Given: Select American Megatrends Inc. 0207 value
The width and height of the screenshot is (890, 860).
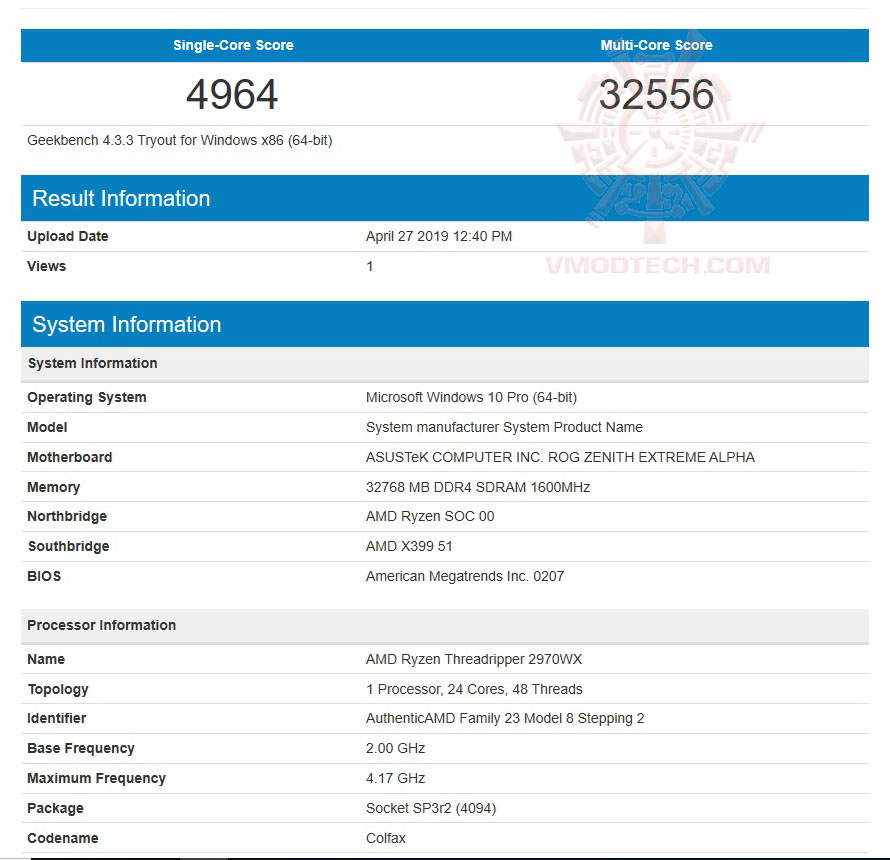Looking at the screenshot, I should pos(465,577).
